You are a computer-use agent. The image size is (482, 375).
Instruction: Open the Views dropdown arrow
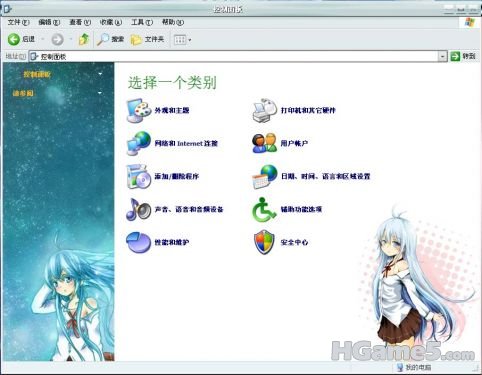(190, 40)
